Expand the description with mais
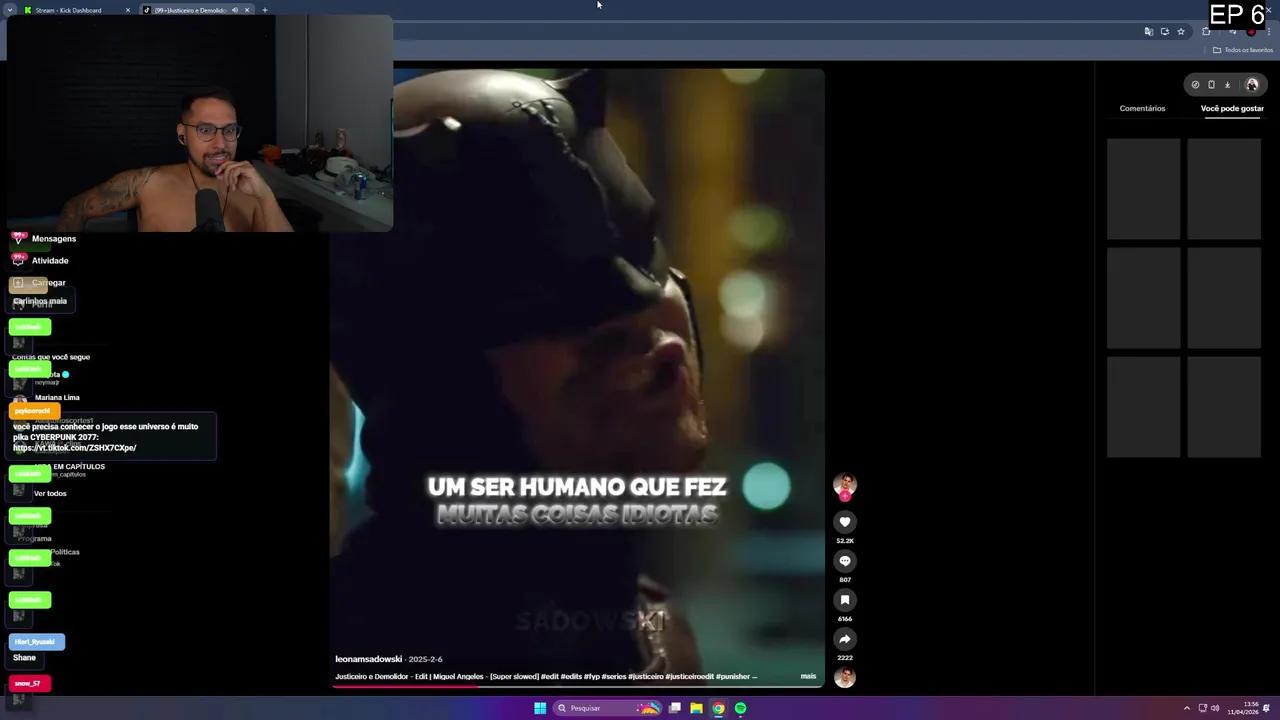This screenshot has width=1280, height=720. [x=808, y=676]
